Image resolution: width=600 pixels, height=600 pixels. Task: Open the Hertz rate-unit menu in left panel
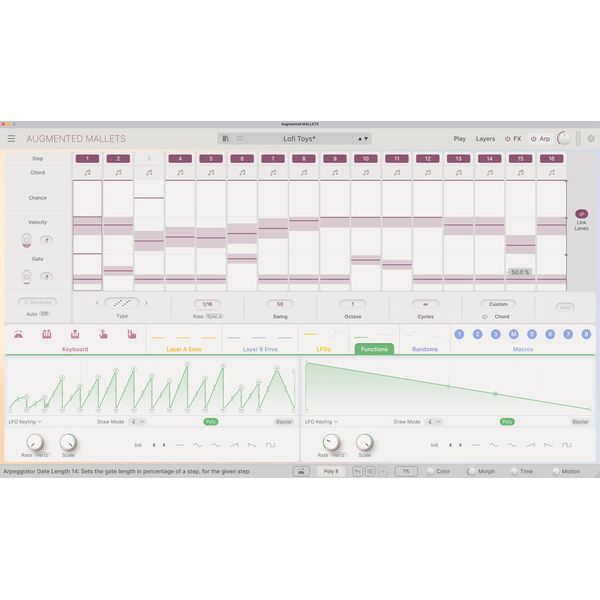[41, 455]
